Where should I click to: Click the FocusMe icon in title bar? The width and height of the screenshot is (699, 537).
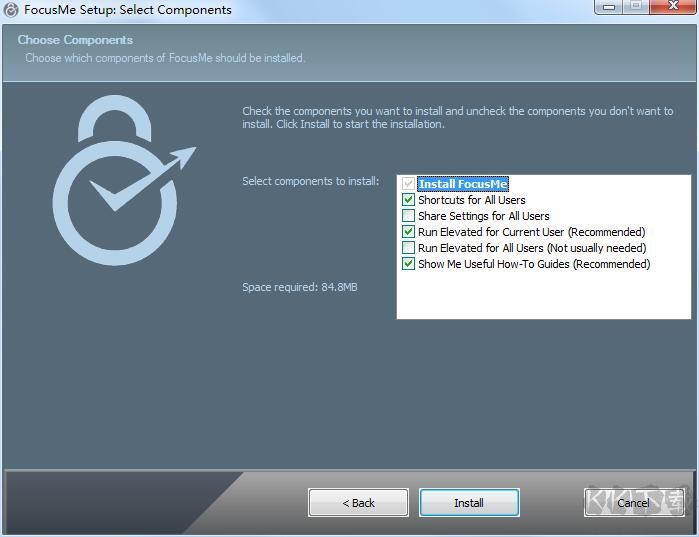pyautogui.click(x=11, y=9)
